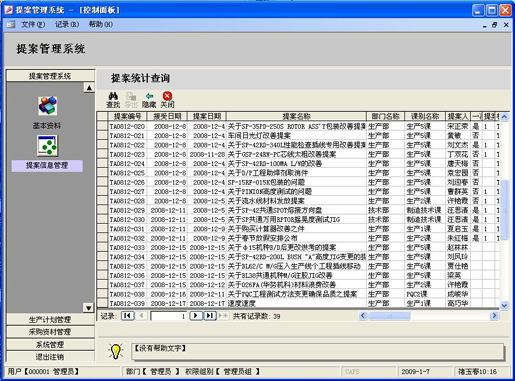This screenshot has height=381, width=515.
Task: Open the 基本资料 sidebar icon
Action: (x=47, y=106)
